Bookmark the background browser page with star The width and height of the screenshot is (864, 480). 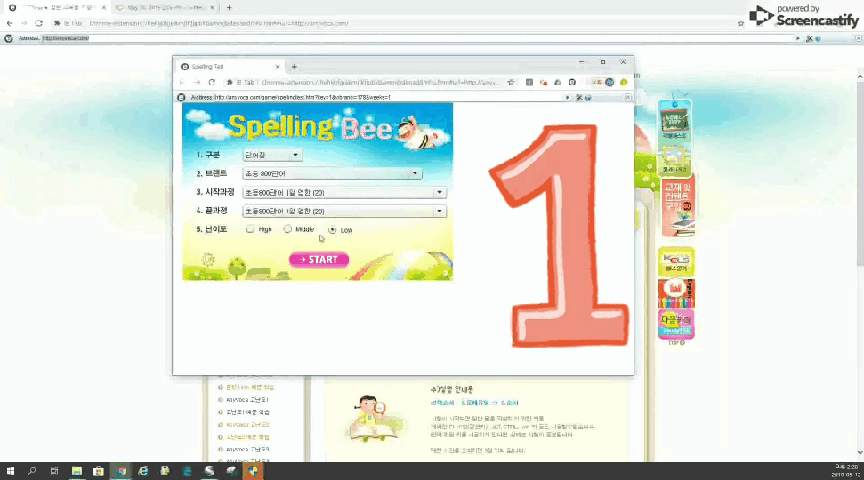coord(741,24)
